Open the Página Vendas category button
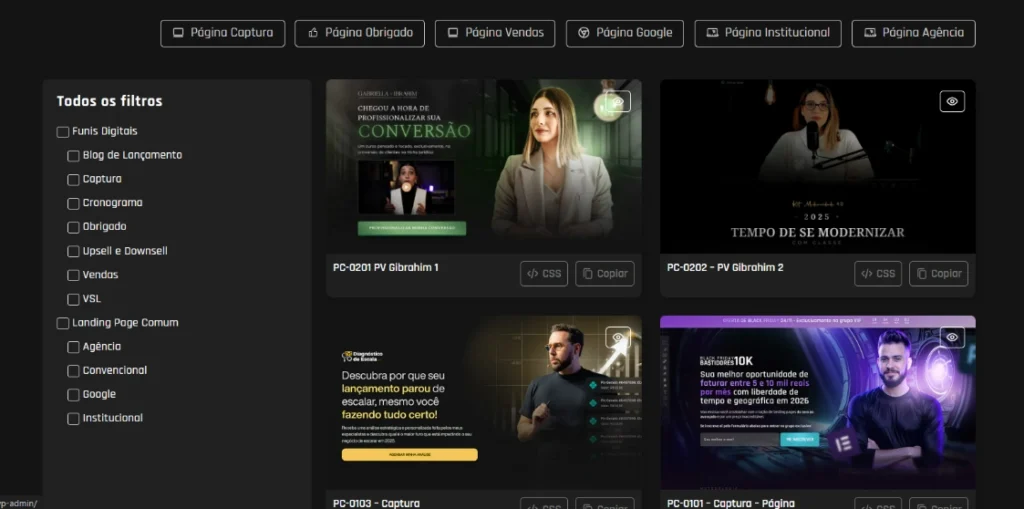The width and height of the screenshot is (1024, 509). tap(495, 33)
